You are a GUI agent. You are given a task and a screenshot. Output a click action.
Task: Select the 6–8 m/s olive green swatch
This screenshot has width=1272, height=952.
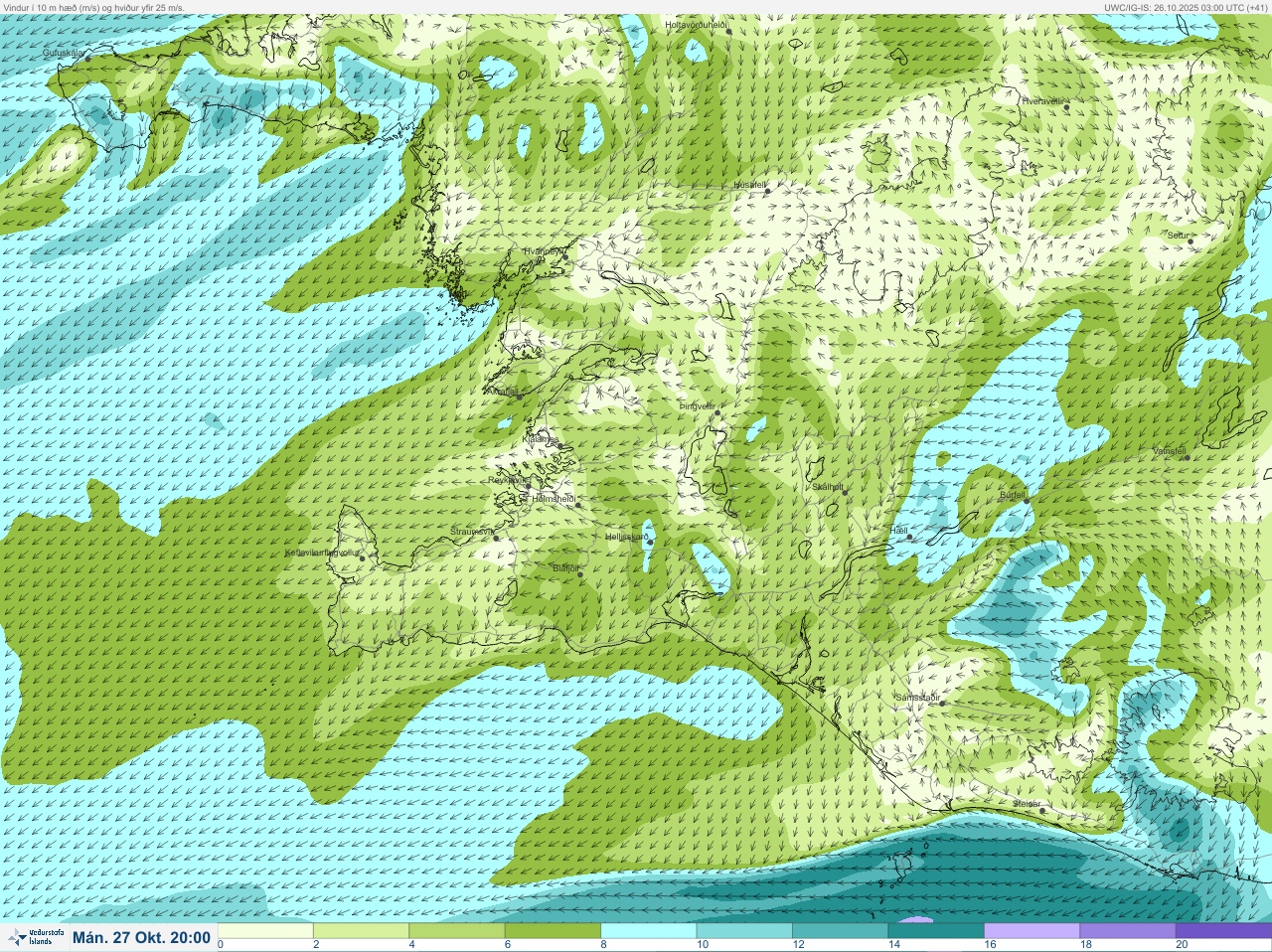click(553, 931)
